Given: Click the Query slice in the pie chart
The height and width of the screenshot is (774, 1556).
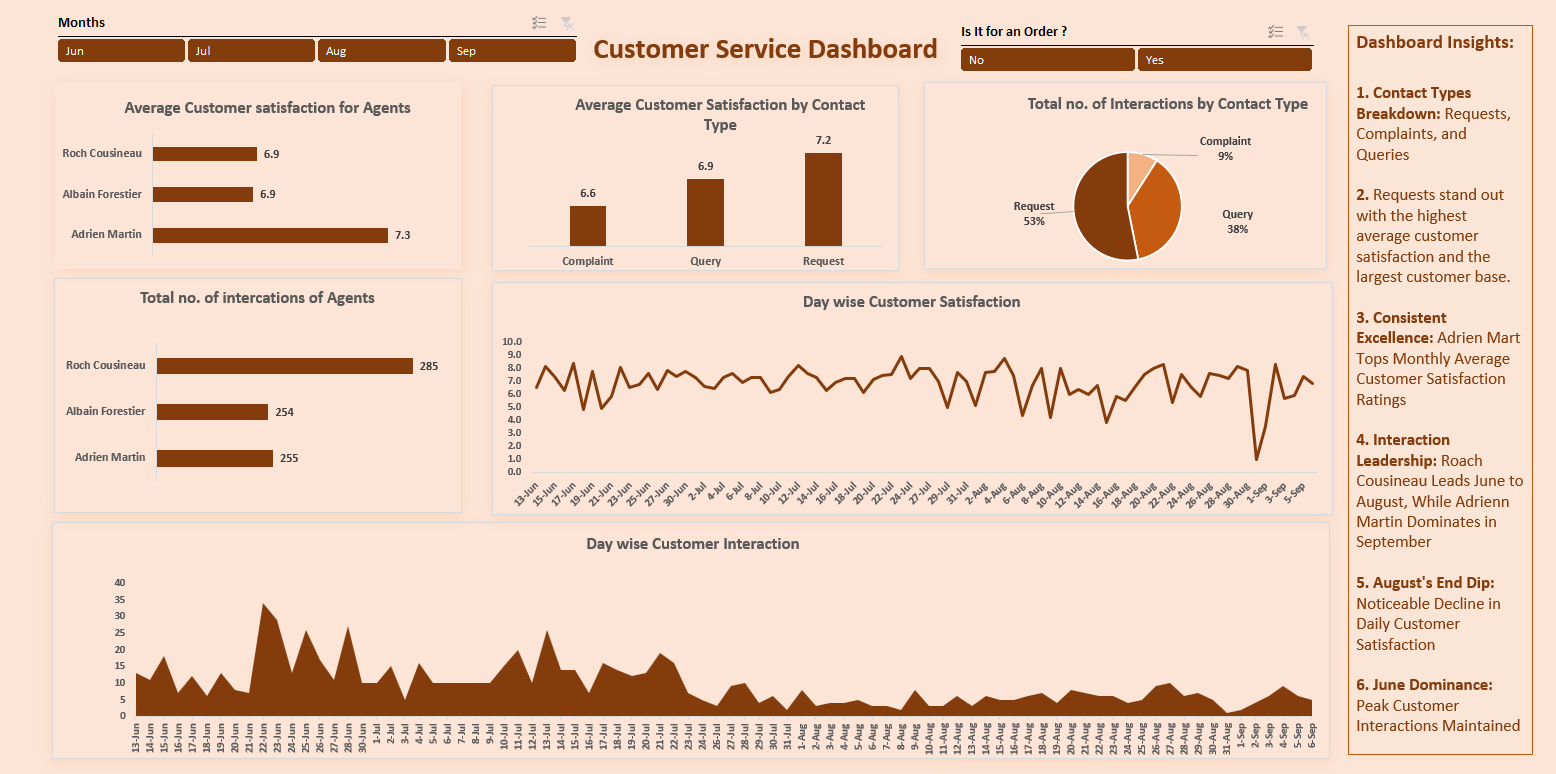Looking at the screenshot, I should pos(1158,210).
